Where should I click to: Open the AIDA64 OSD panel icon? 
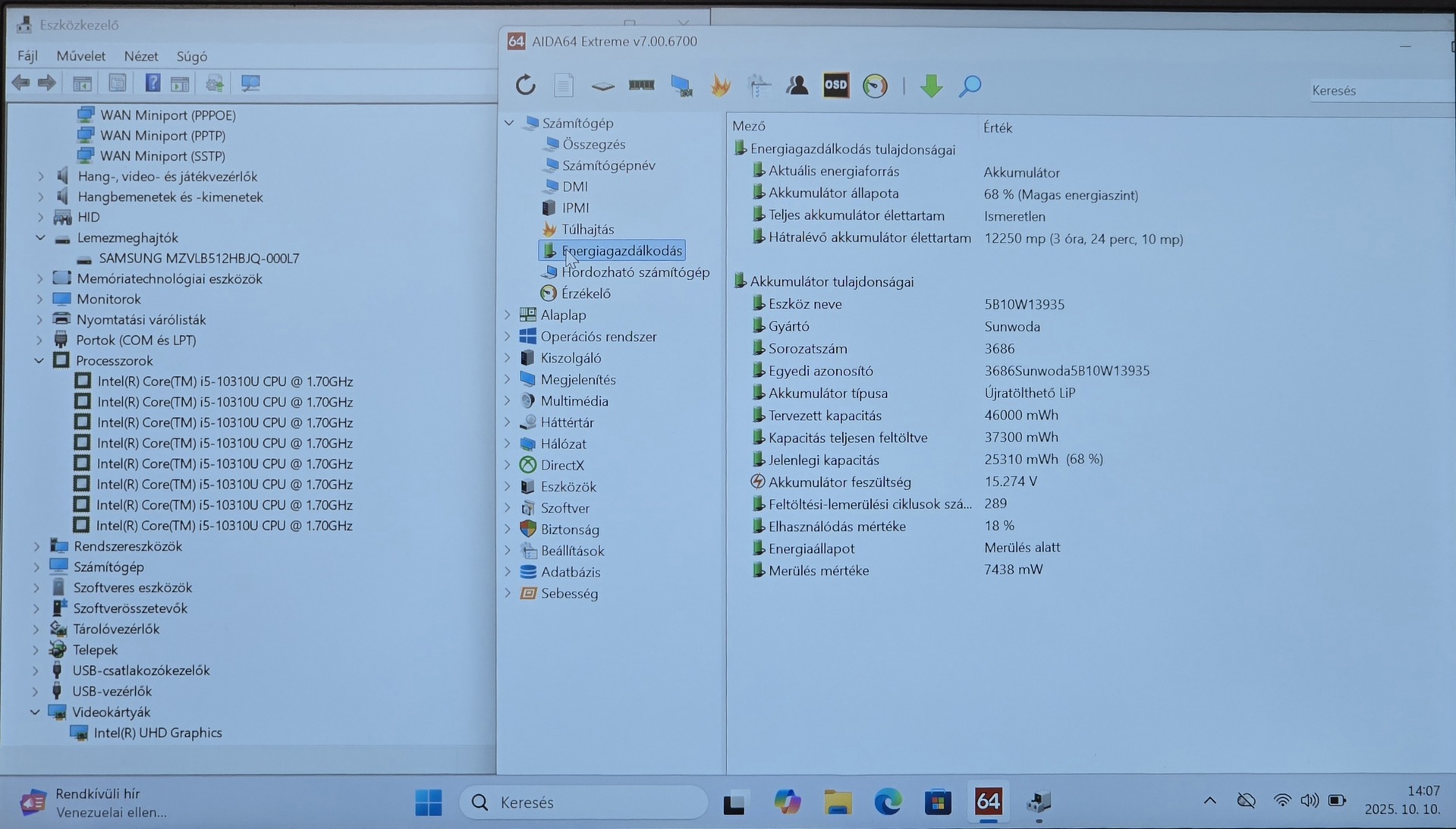[835, 85]
